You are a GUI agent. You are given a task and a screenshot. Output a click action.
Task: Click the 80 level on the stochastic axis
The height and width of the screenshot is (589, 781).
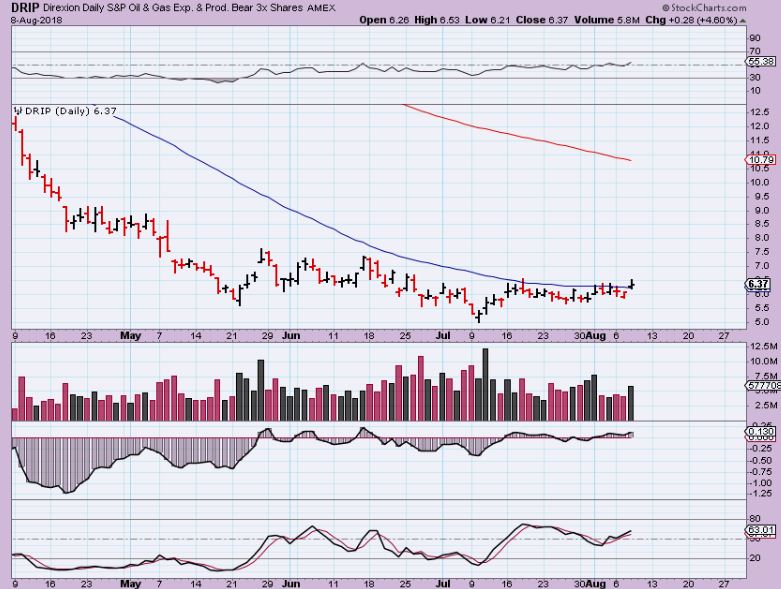[x=755, y=519]
